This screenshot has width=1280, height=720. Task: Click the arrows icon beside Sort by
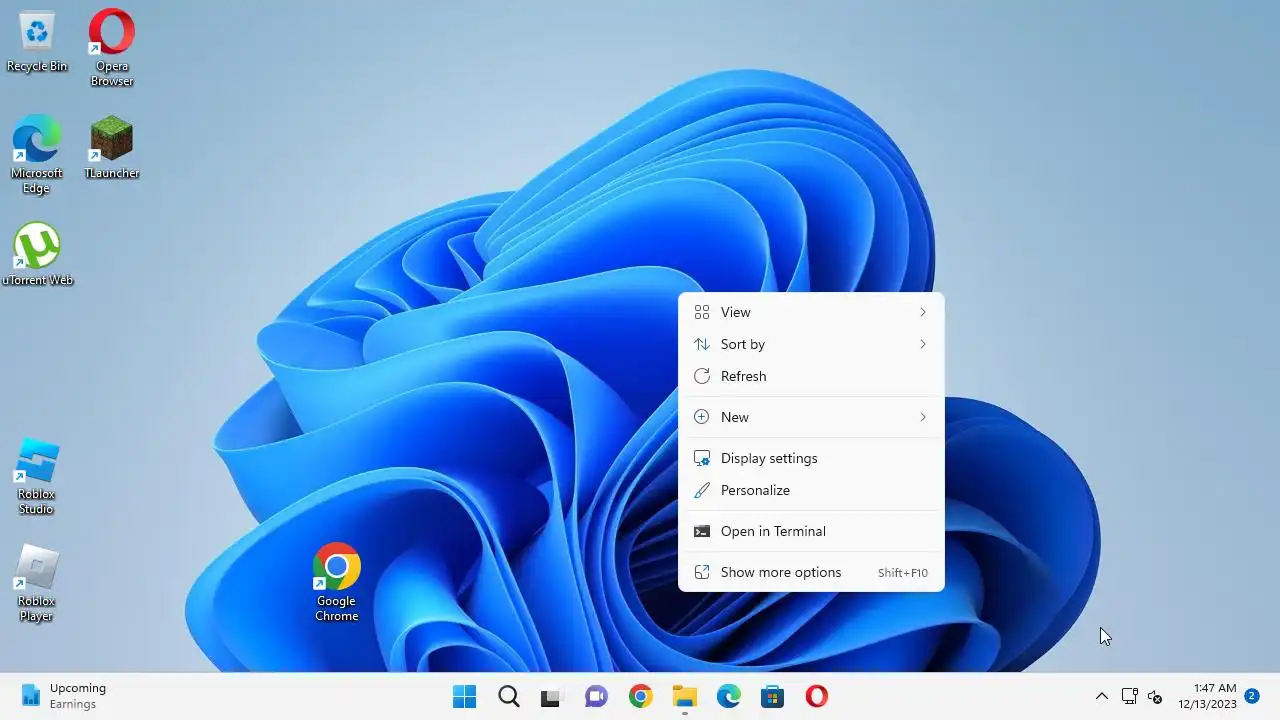click(702, 344)
